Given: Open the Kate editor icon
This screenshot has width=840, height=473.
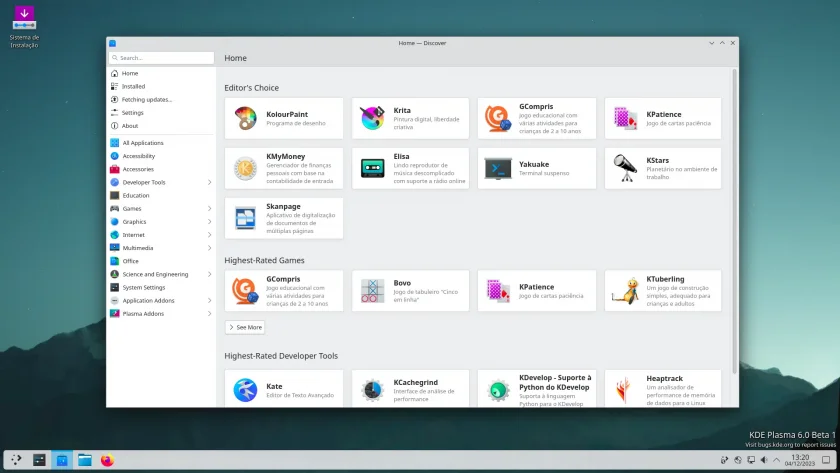Looking at the screenshot, I should (x=245, y=390).
